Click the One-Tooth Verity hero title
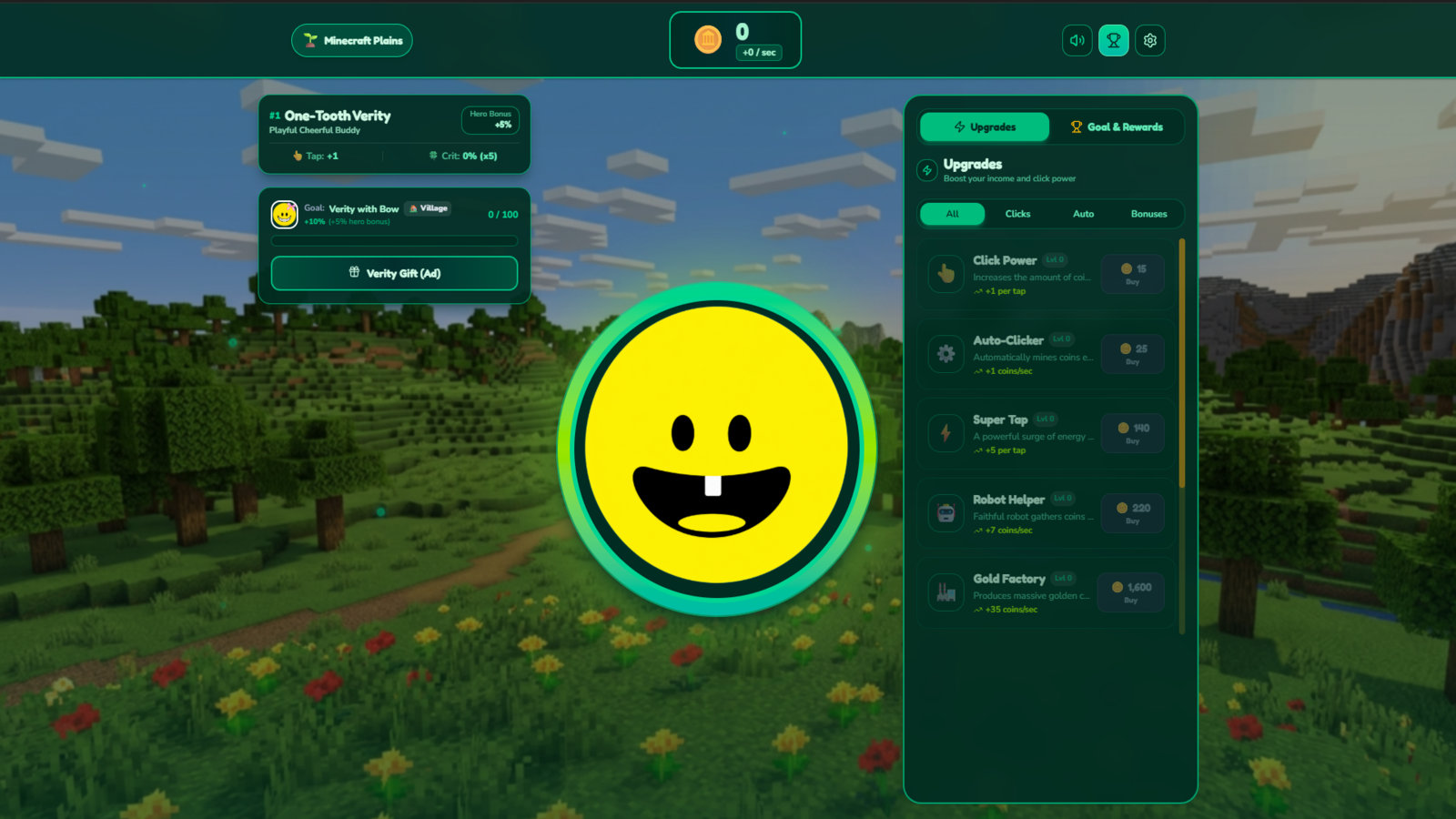The width and height of the screenshot is (1456, 819). (338, 116)
